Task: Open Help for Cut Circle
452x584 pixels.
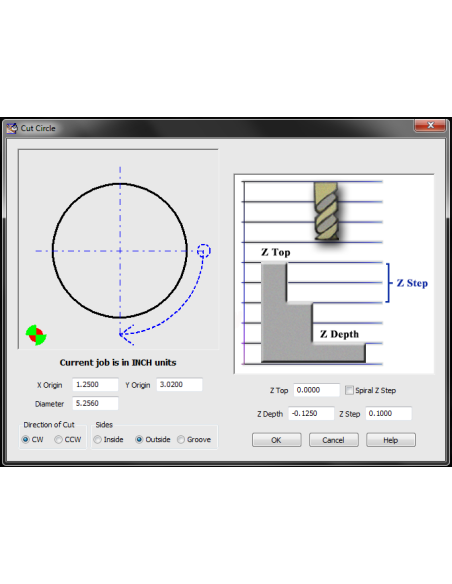Action: 391,440
